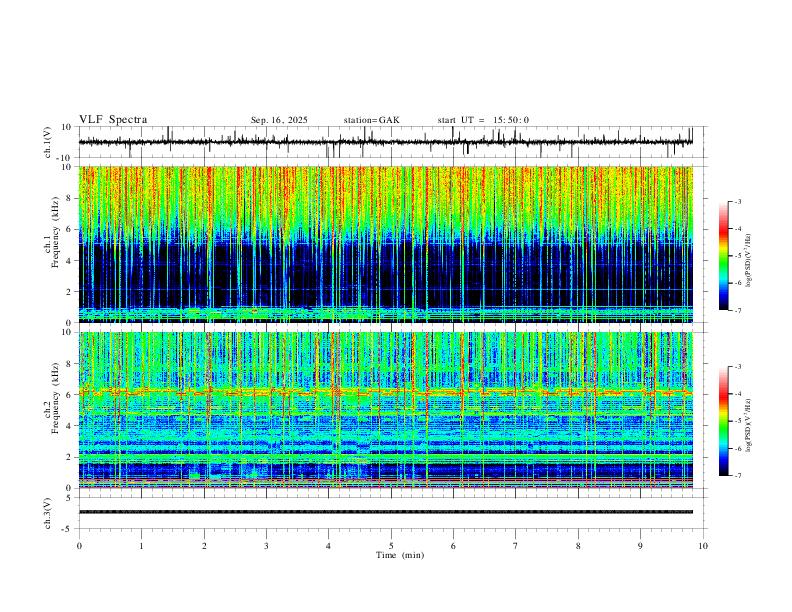Screen dimensions: 792x612
Task: Click the "Time (min)" axis label
Action: (400, 555)
